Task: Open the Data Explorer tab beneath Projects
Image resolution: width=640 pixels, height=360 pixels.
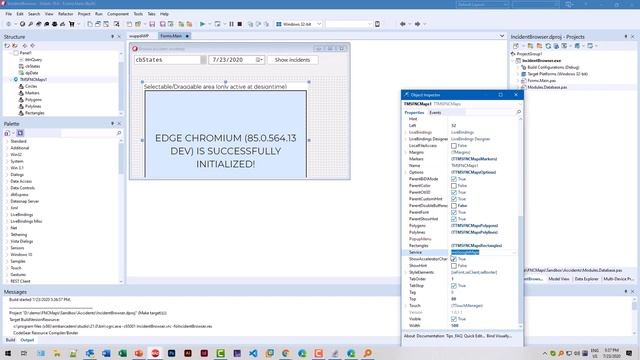Action: pos(587,279)
